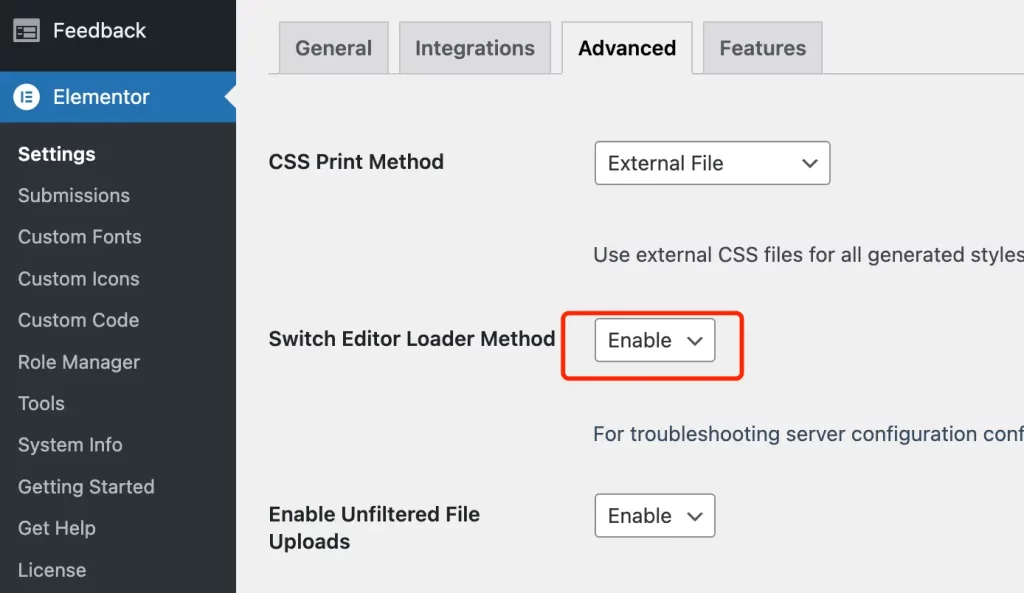
Task: Switch to the Features tab
Action: tap(763, 48)
